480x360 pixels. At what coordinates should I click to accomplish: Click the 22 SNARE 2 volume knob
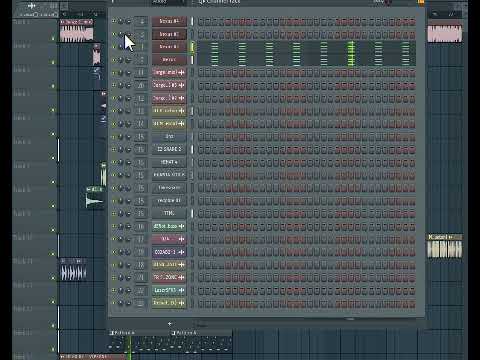point(128,149)
